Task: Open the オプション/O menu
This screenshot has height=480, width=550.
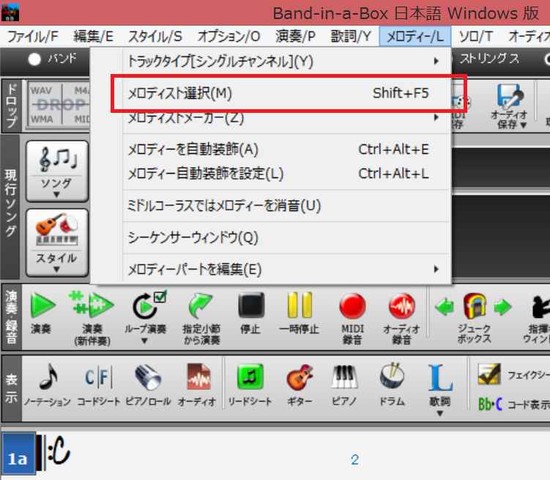Action: point(229,36)
